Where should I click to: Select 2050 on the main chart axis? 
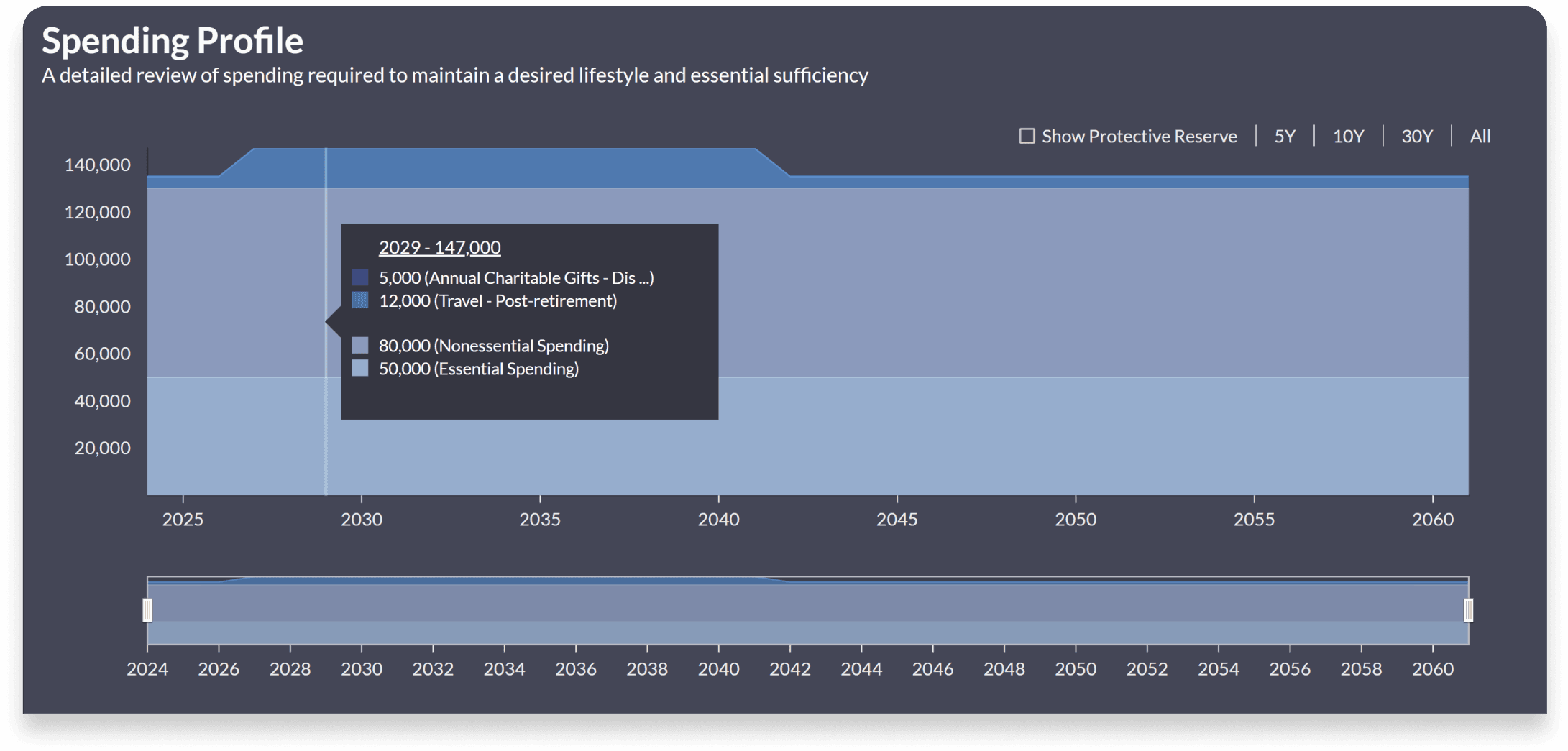(1076, 519)
